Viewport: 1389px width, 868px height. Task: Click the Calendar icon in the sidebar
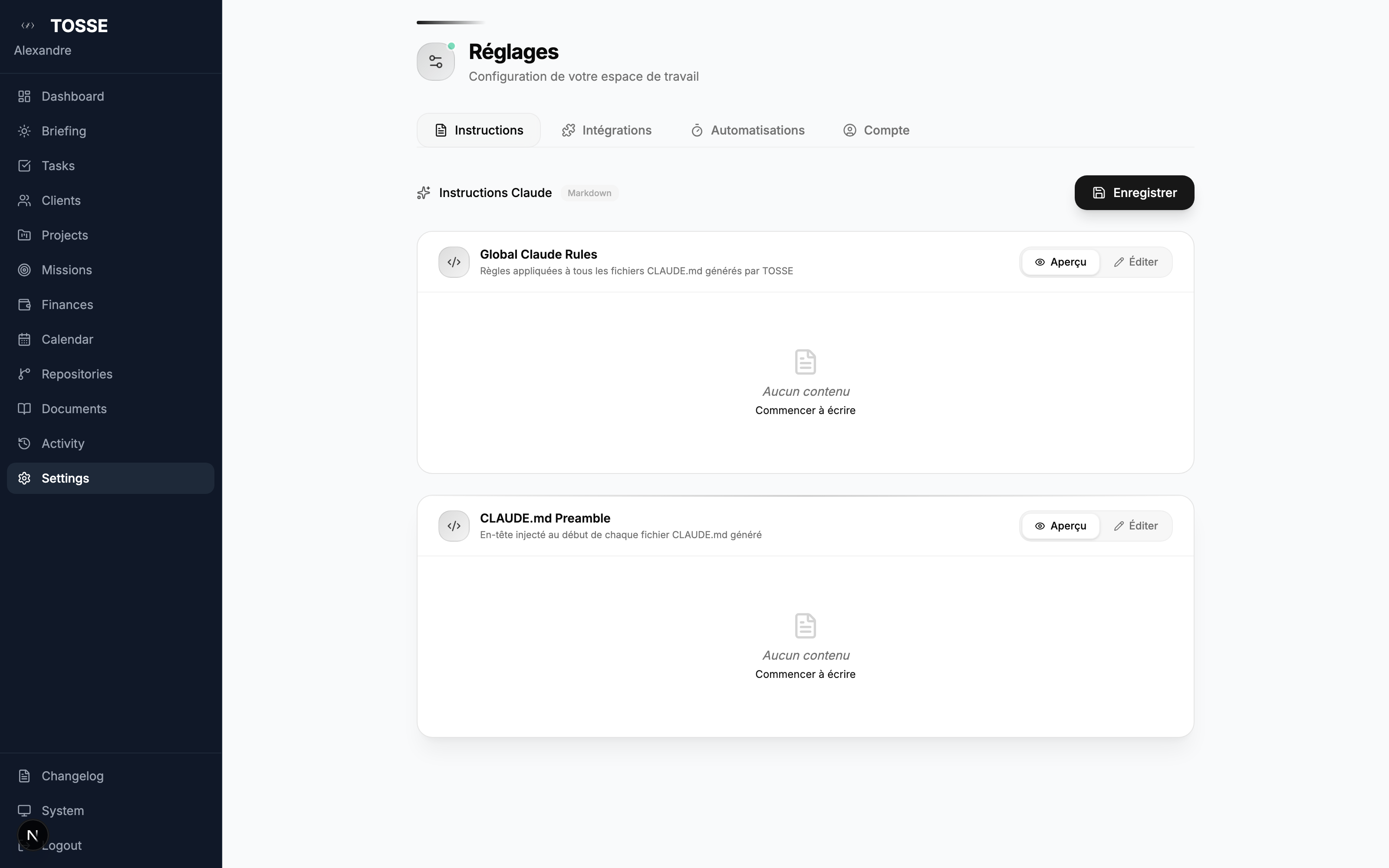click(24, 339)
